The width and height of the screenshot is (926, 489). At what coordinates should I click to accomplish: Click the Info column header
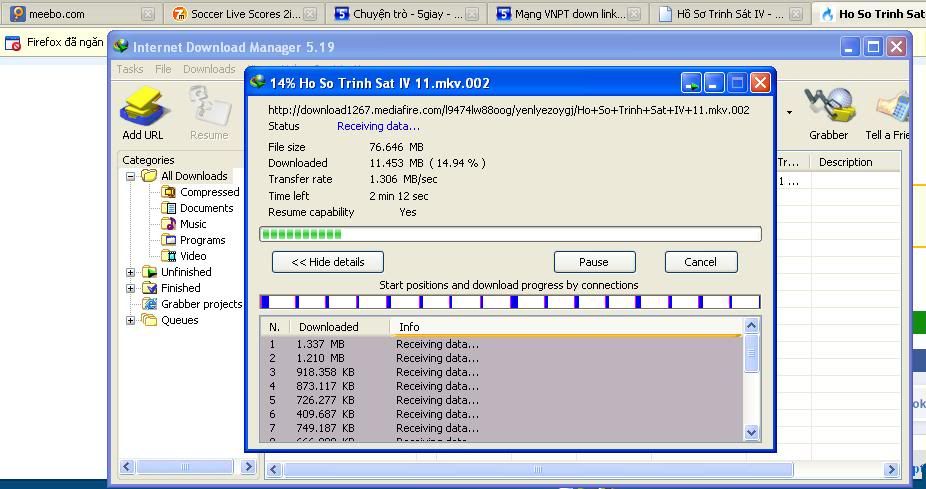[x=566, y=327]
